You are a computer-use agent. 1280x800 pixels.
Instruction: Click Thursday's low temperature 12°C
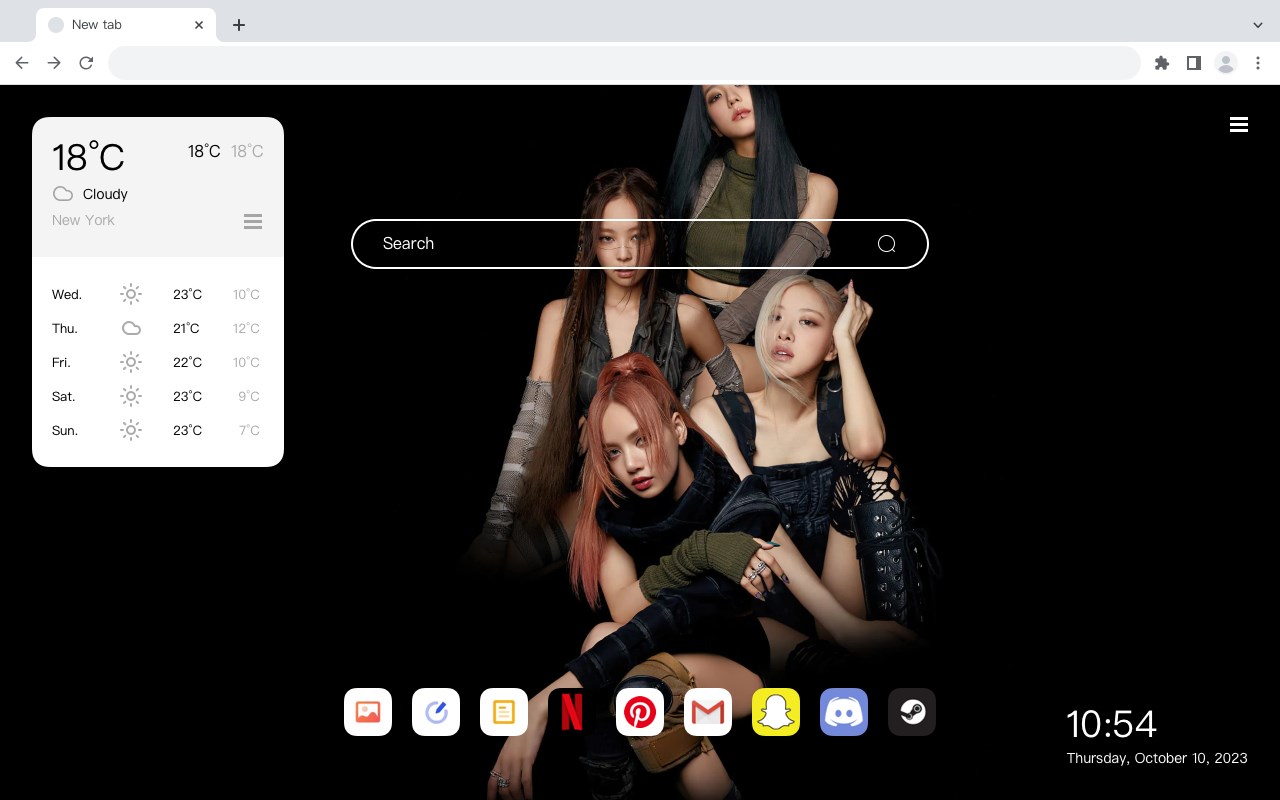(x=246, y=328)
